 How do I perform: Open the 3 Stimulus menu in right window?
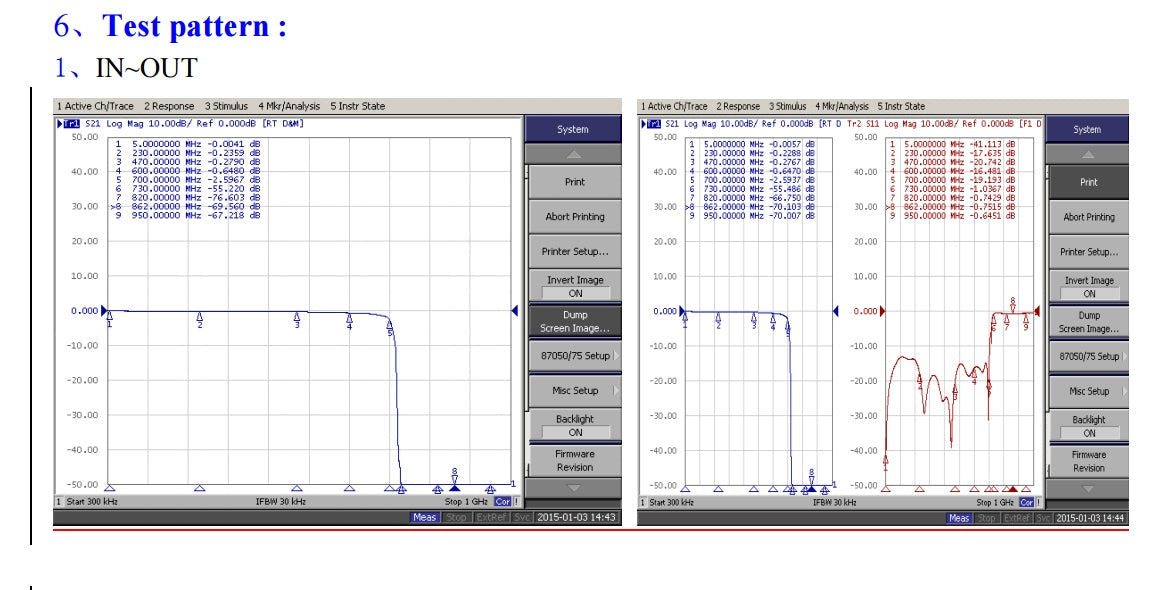788,106
